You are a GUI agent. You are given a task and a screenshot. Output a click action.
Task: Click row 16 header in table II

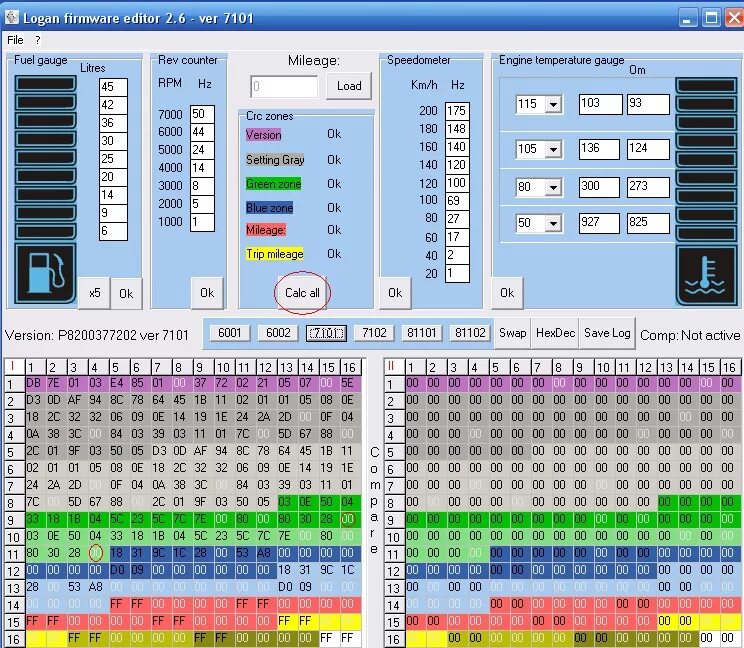(x=393, y=639)
